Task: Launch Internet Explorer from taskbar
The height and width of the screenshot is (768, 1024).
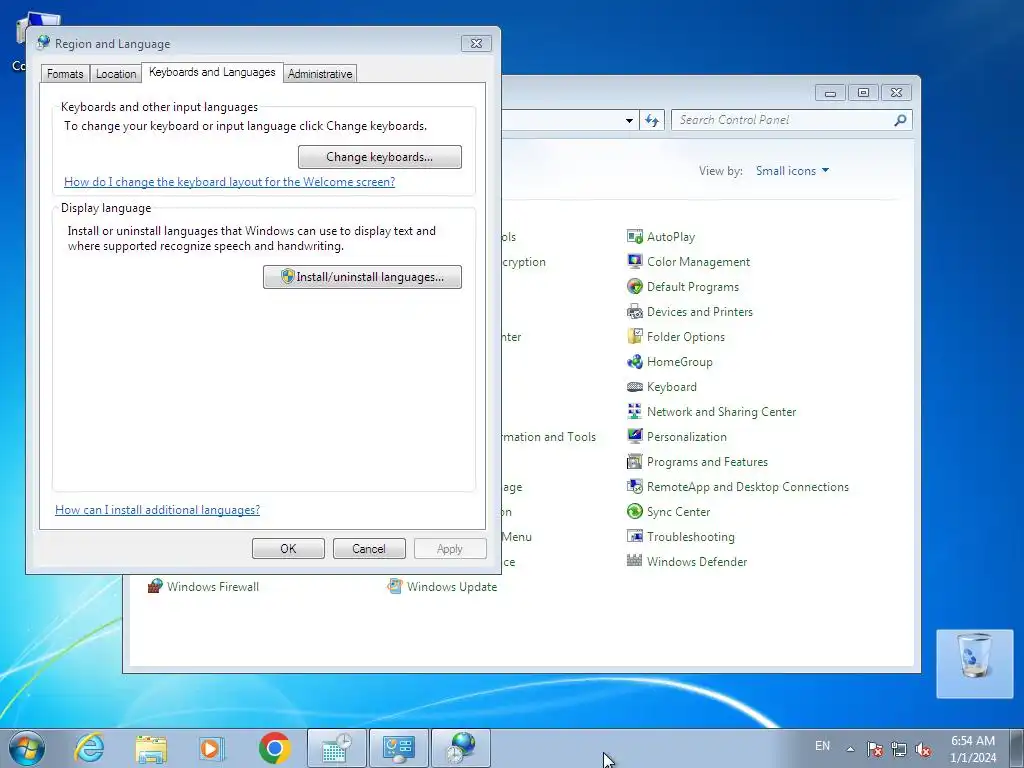Action: pyautogui.click(x=89, y=748)
